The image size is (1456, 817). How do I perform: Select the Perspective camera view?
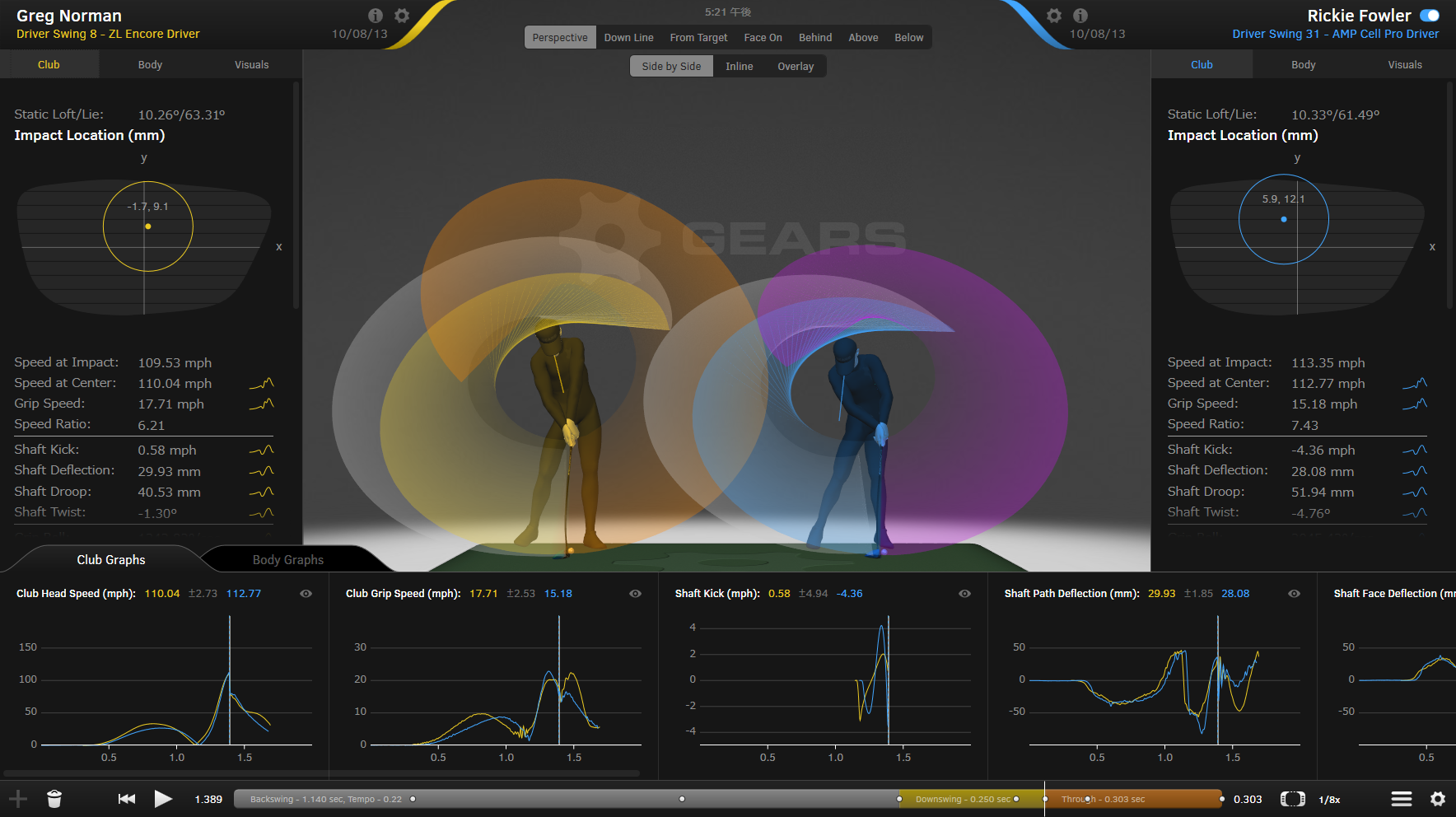pyautogui.click(x=560, y=38)
